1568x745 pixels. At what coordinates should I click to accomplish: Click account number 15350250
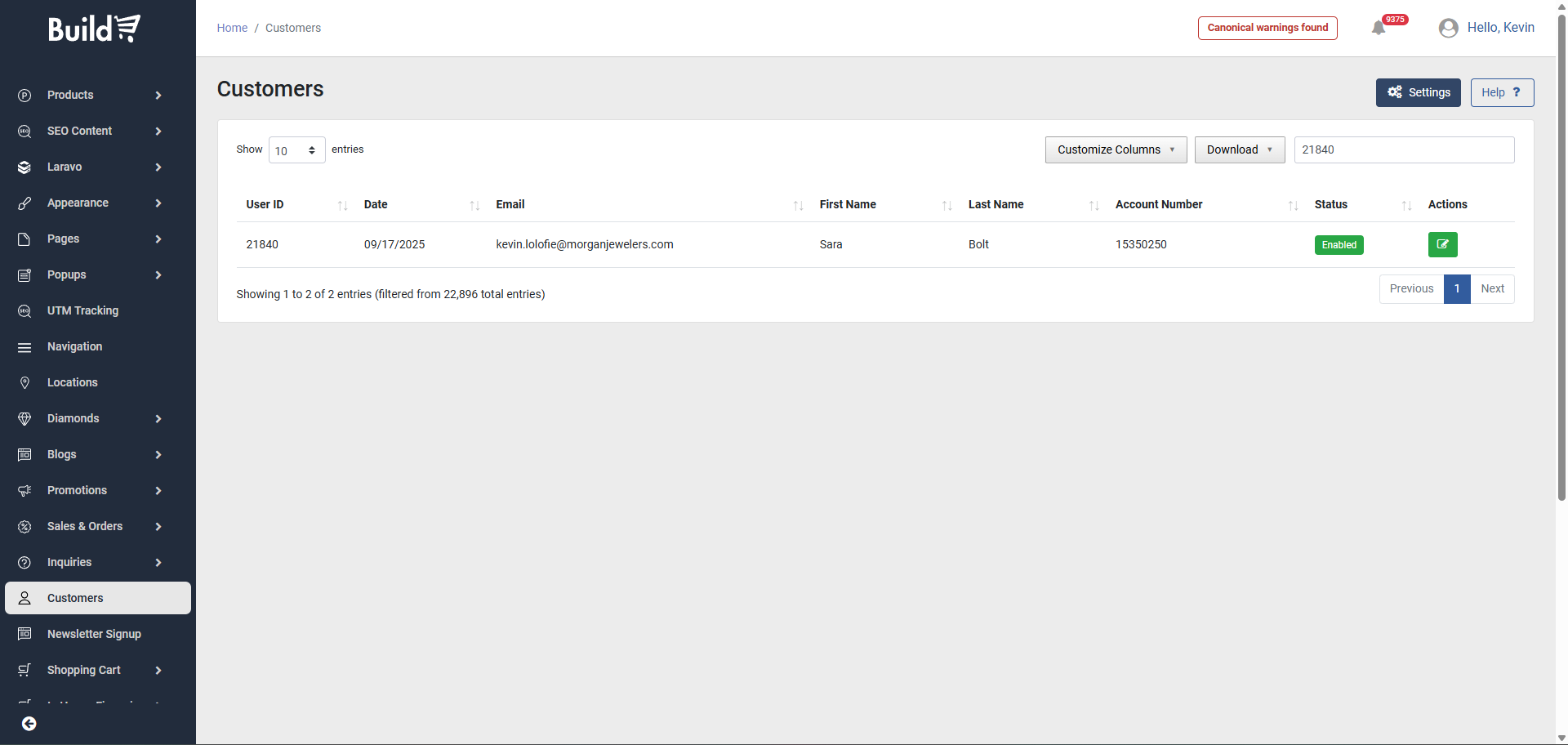tap(1141, 244)
